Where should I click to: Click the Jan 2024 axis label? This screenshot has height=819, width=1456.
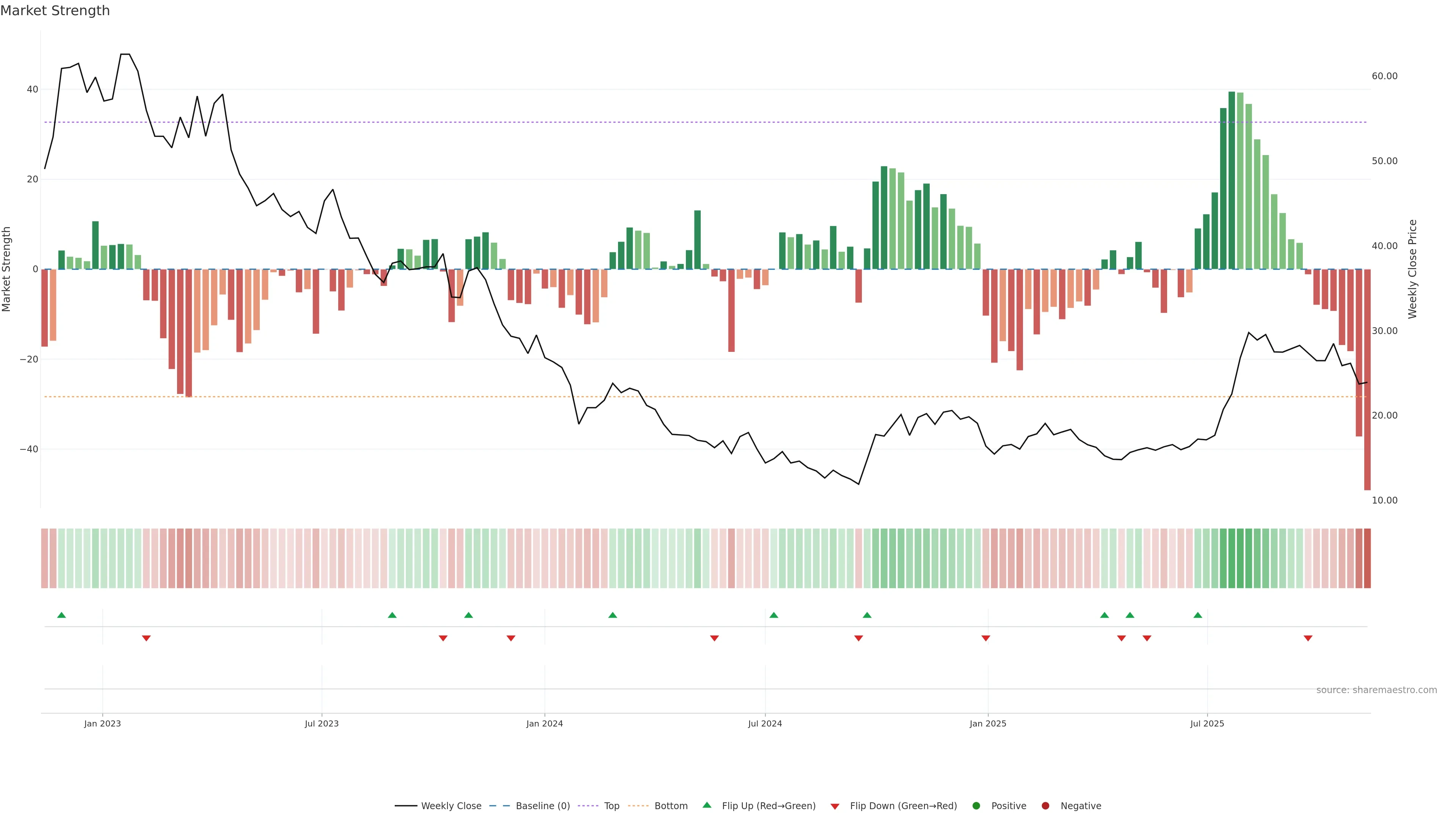coord(544,723)
